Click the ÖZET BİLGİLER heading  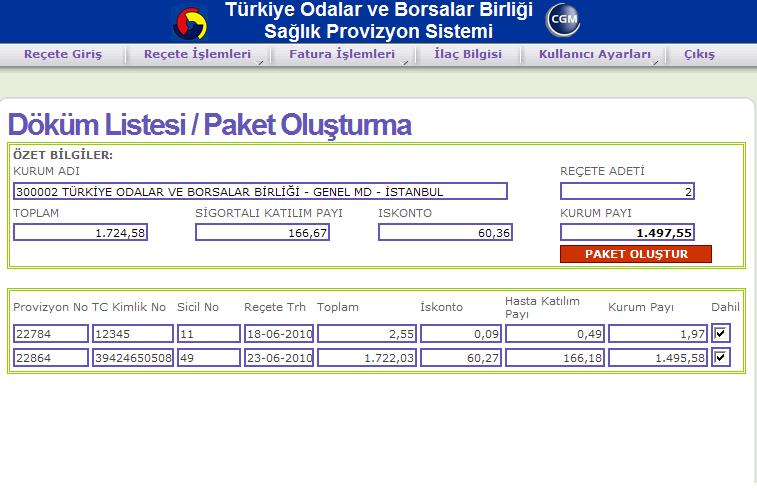click(63, 155)
